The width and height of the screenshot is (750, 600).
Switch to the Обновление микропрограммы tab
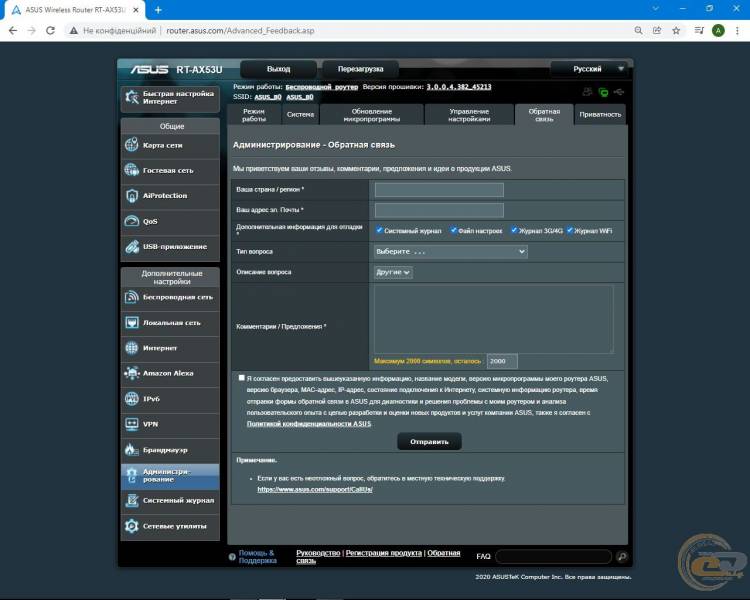372,115
